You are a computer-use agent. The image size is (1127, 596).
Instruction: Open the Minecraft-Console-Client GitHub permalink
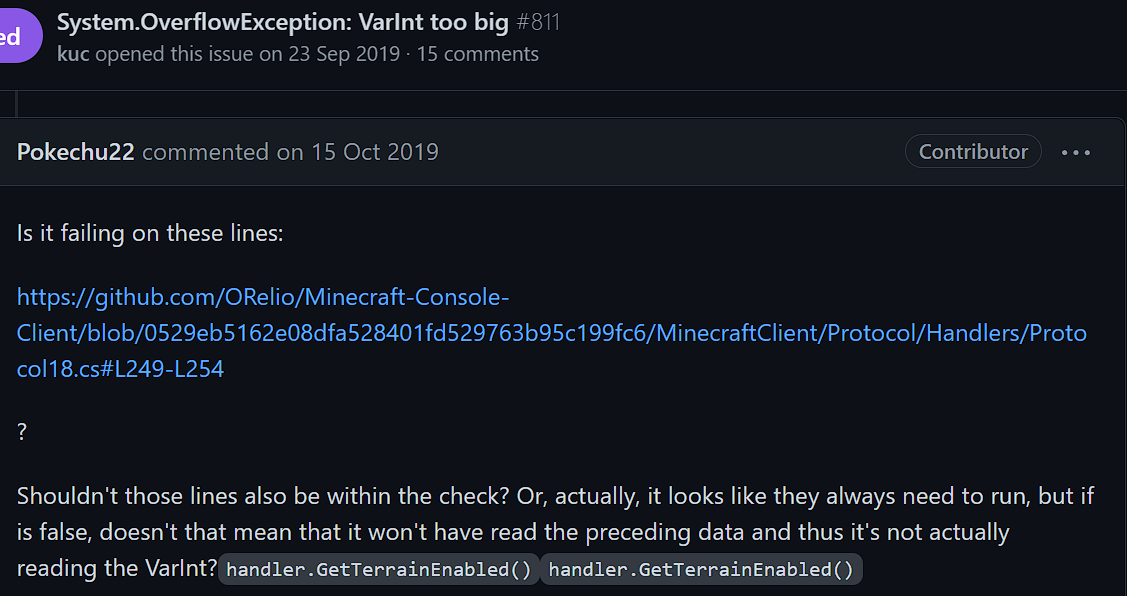[x=551, y=333]
